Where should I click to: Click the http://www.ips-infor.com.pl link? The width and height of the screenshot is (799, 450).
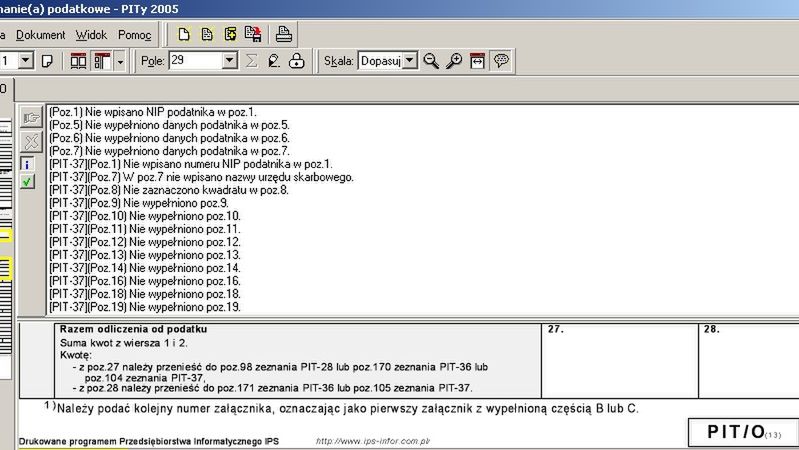(373, 441)
